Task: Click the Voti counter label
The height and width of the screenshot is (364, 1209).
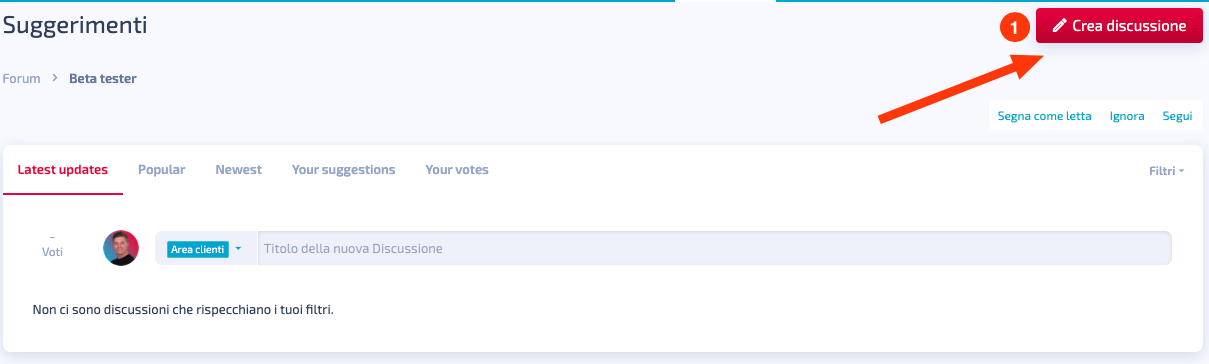Action: 52,252
